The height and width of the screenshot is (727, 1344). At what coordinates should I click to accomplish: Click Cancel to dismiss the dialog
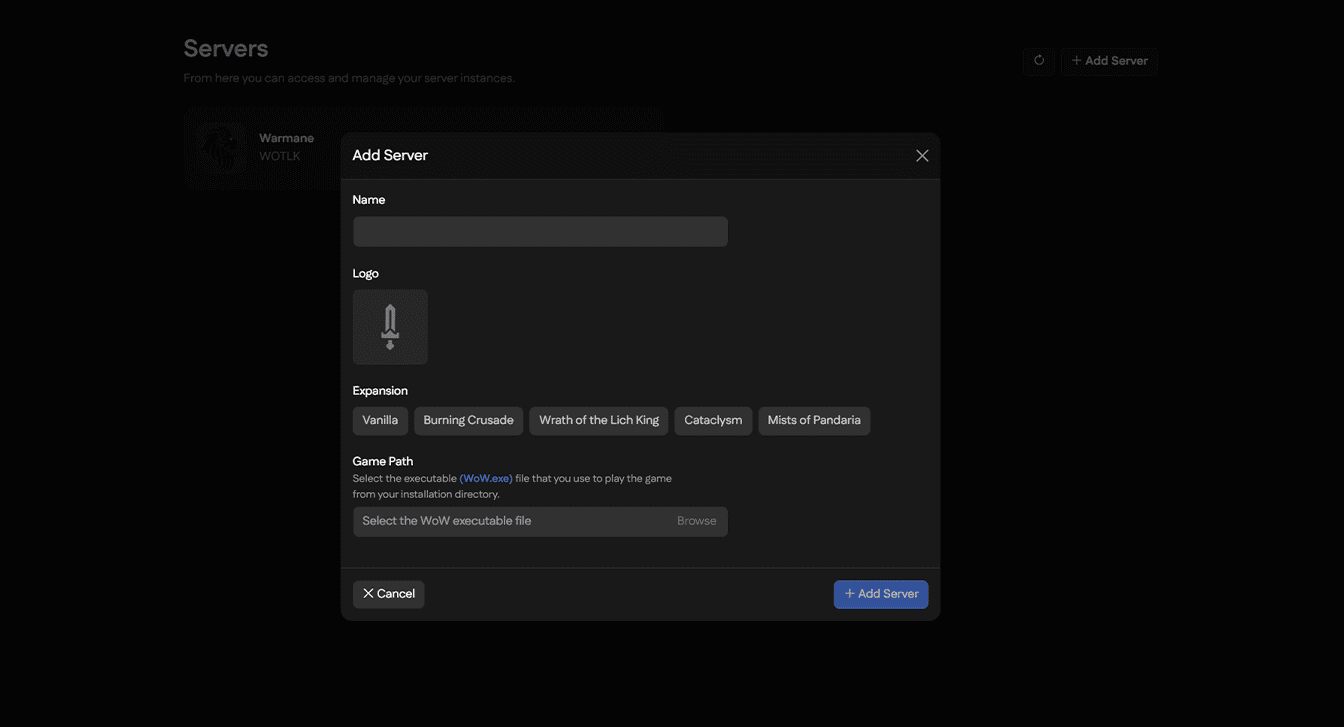pos(388,593)
